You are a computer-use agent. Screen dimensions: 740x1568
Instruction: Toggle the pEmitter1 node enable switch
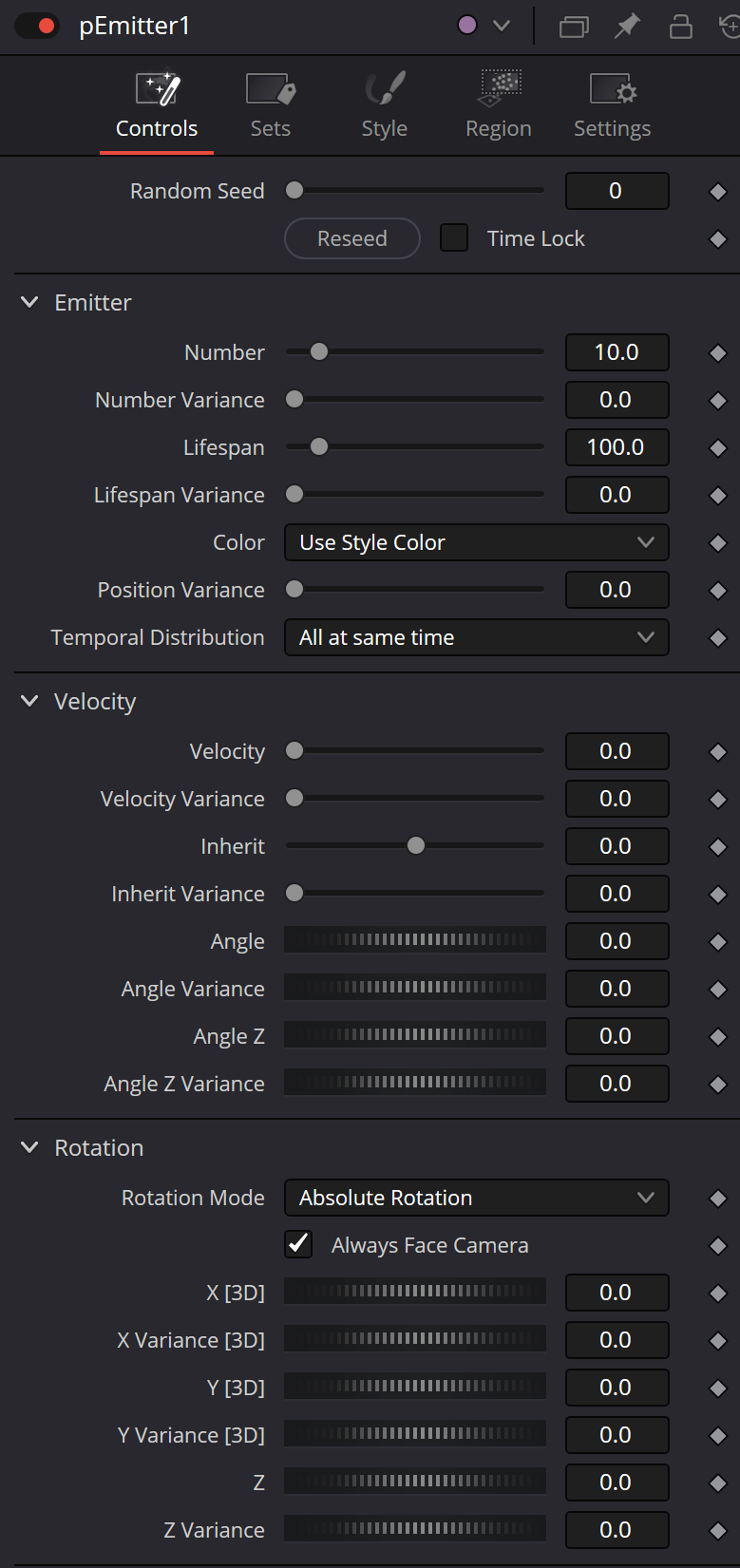click(37, 26)
